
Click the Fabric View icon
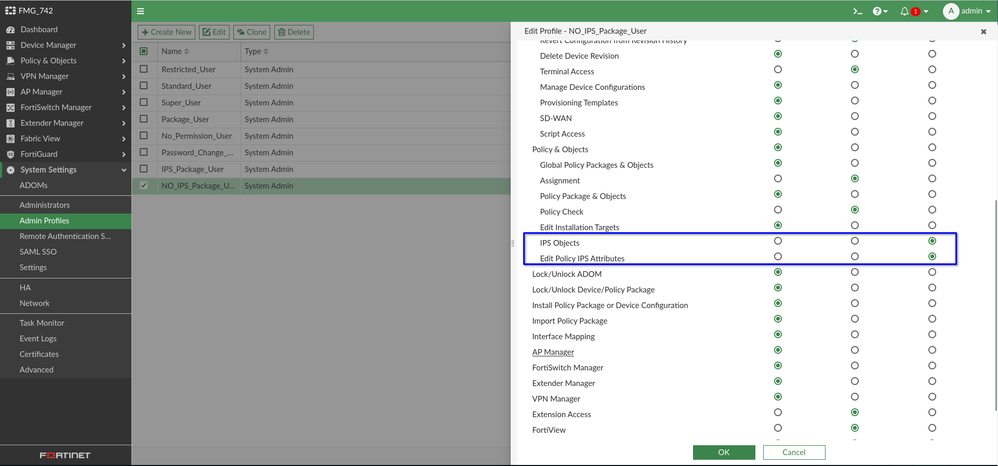10,139
